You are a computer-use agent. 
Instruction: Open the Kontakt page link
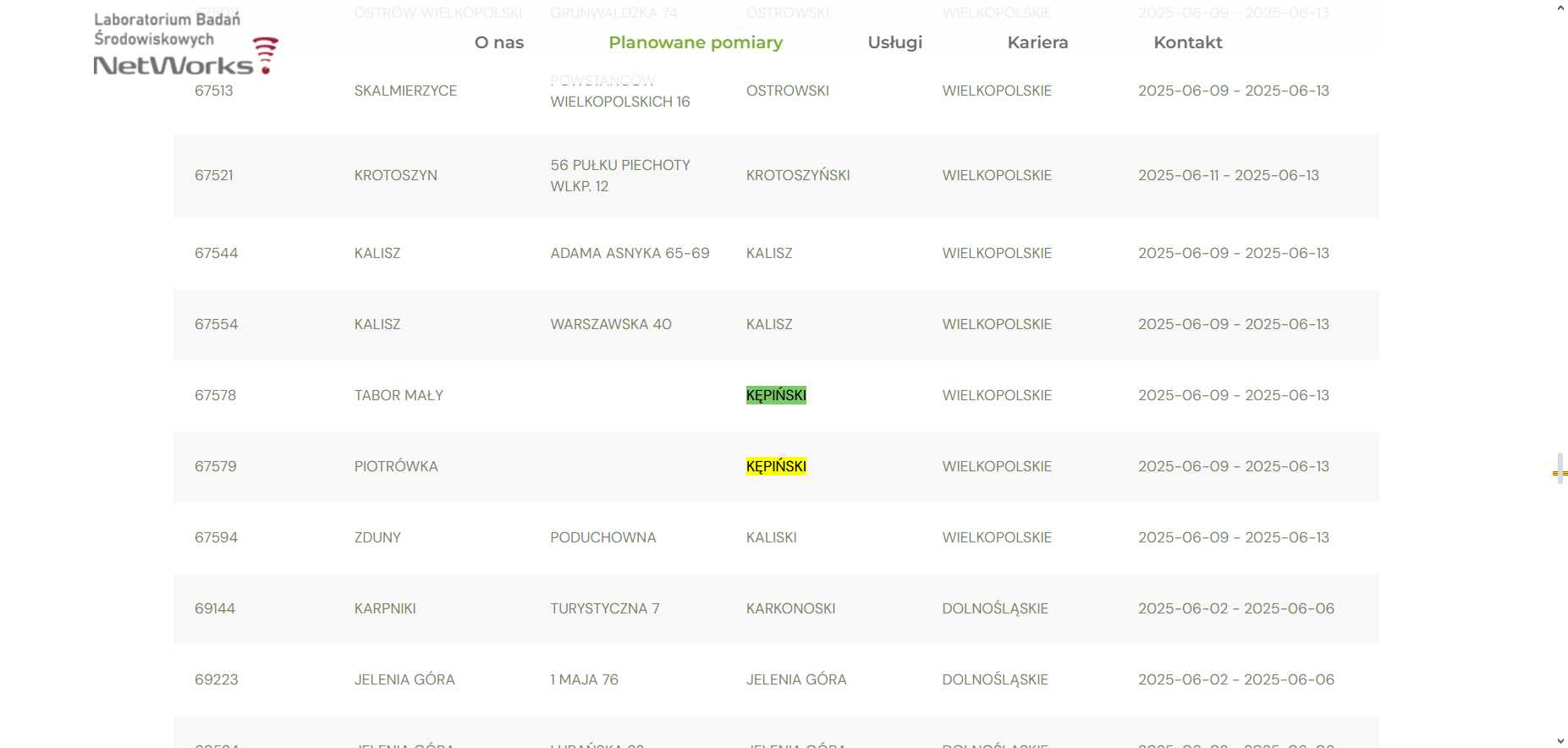[x=1187, y=42]
